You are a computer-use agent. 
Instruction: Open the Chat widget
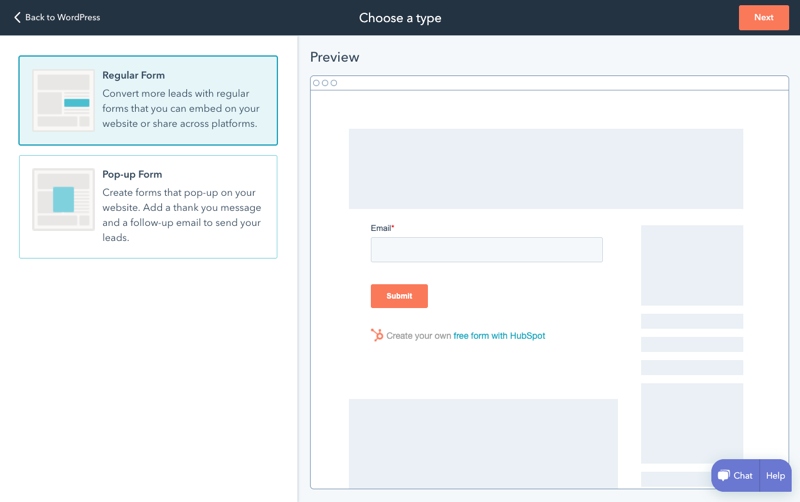735,475
